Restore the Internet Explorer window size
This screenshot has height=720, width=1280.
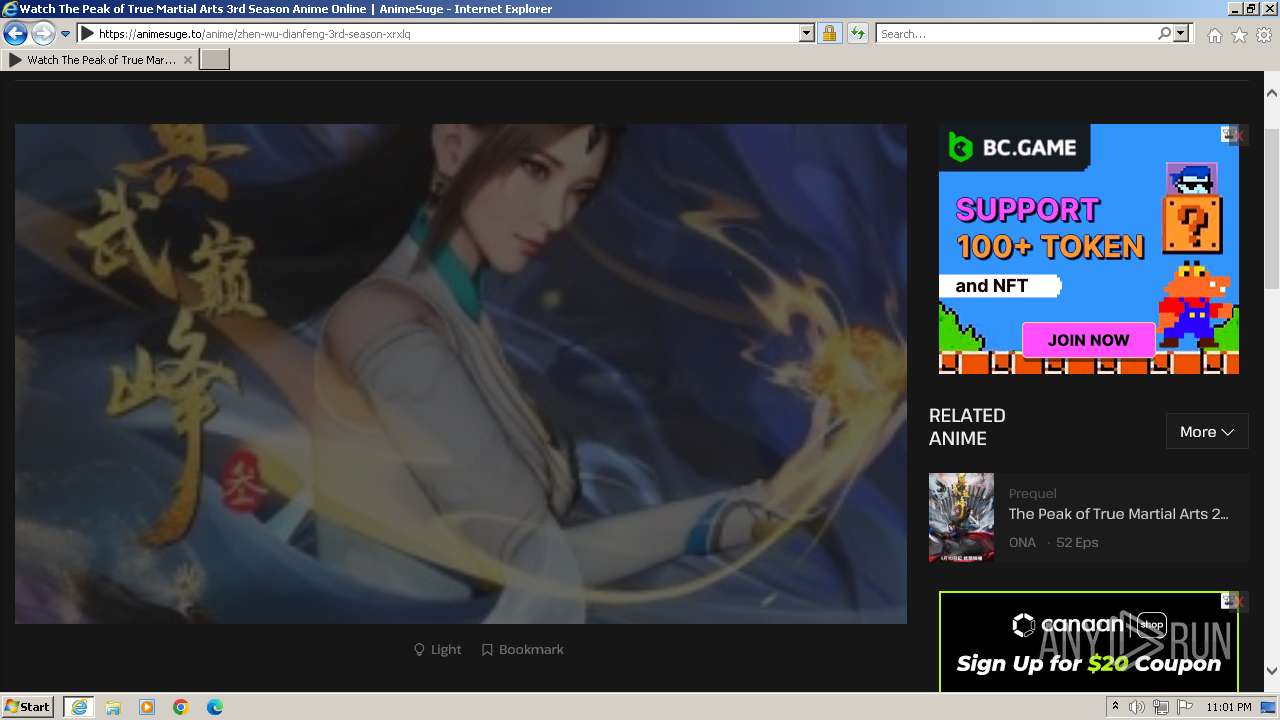point(1251,9)
